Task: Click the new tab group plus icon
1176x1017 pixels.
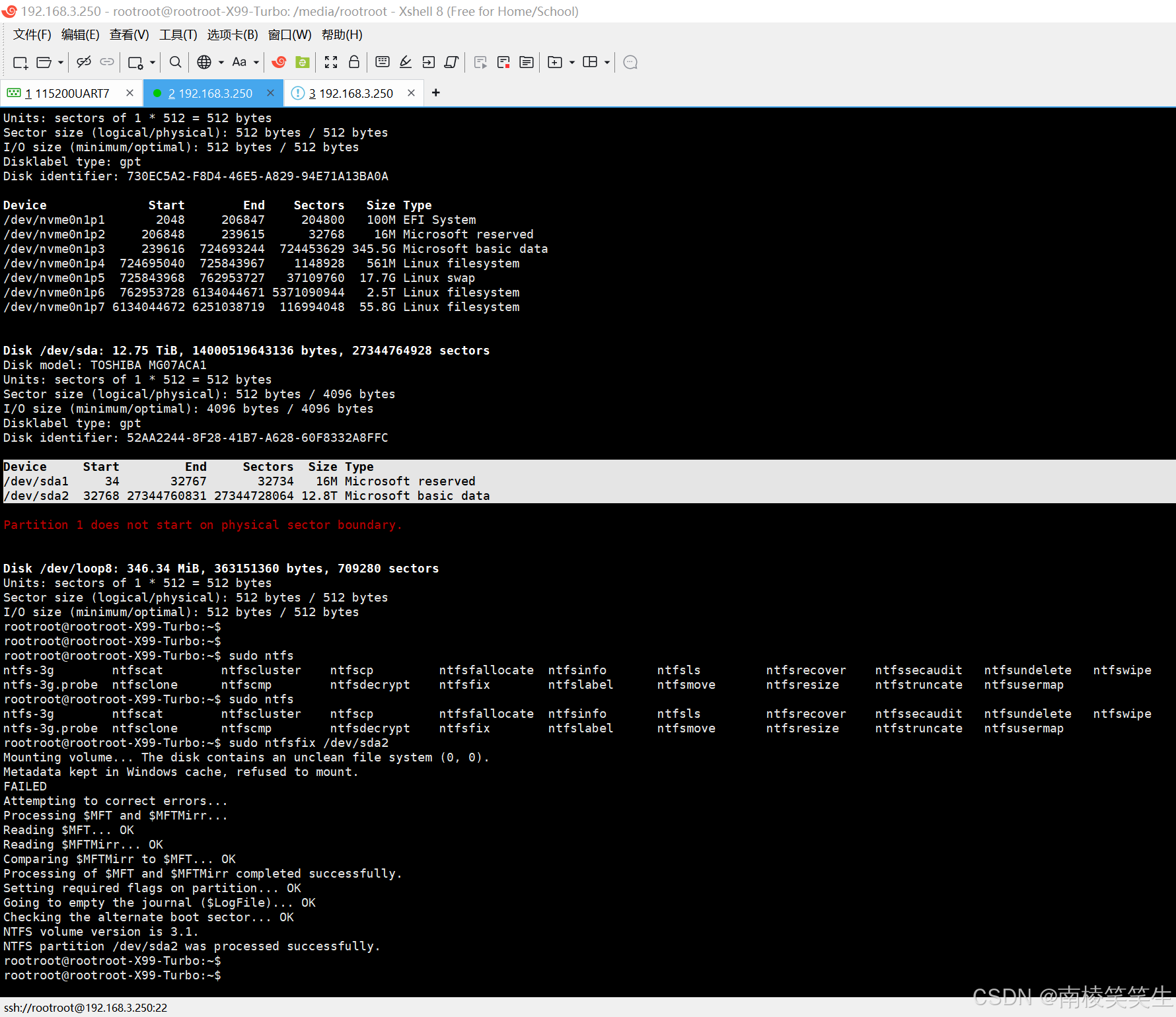Action: [x=555, y=62]
